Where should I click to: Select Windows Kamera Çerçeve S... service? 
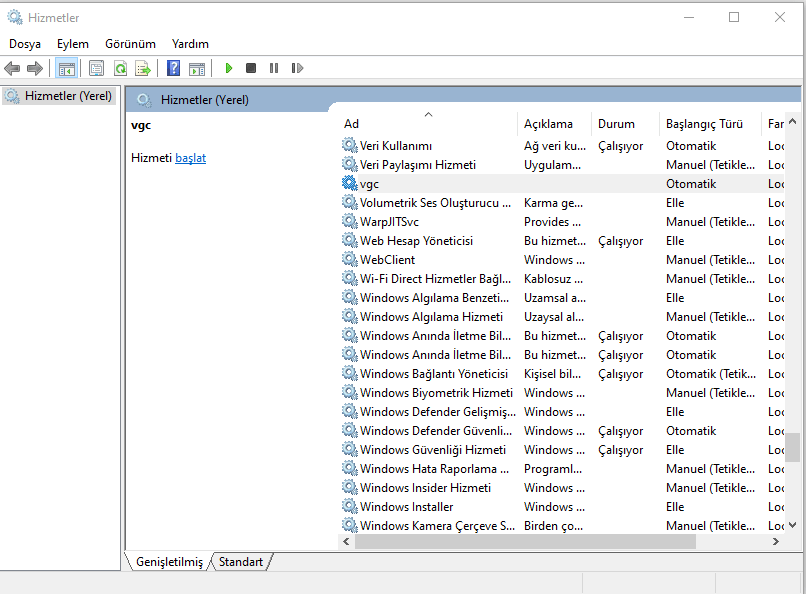point(562,526)
